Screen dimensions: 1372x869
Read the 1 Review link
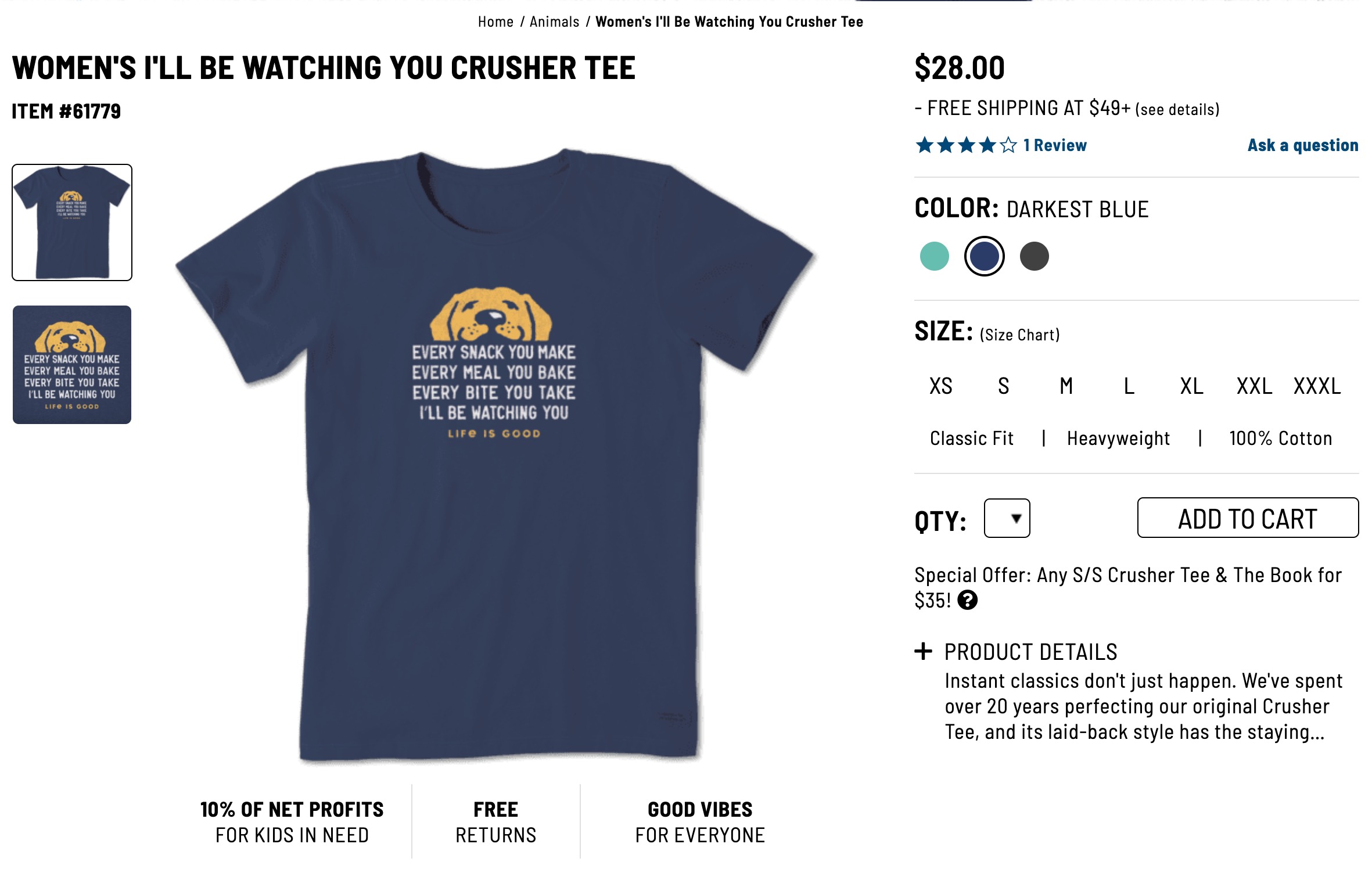pyautogui.click(x=1055, y=145)
